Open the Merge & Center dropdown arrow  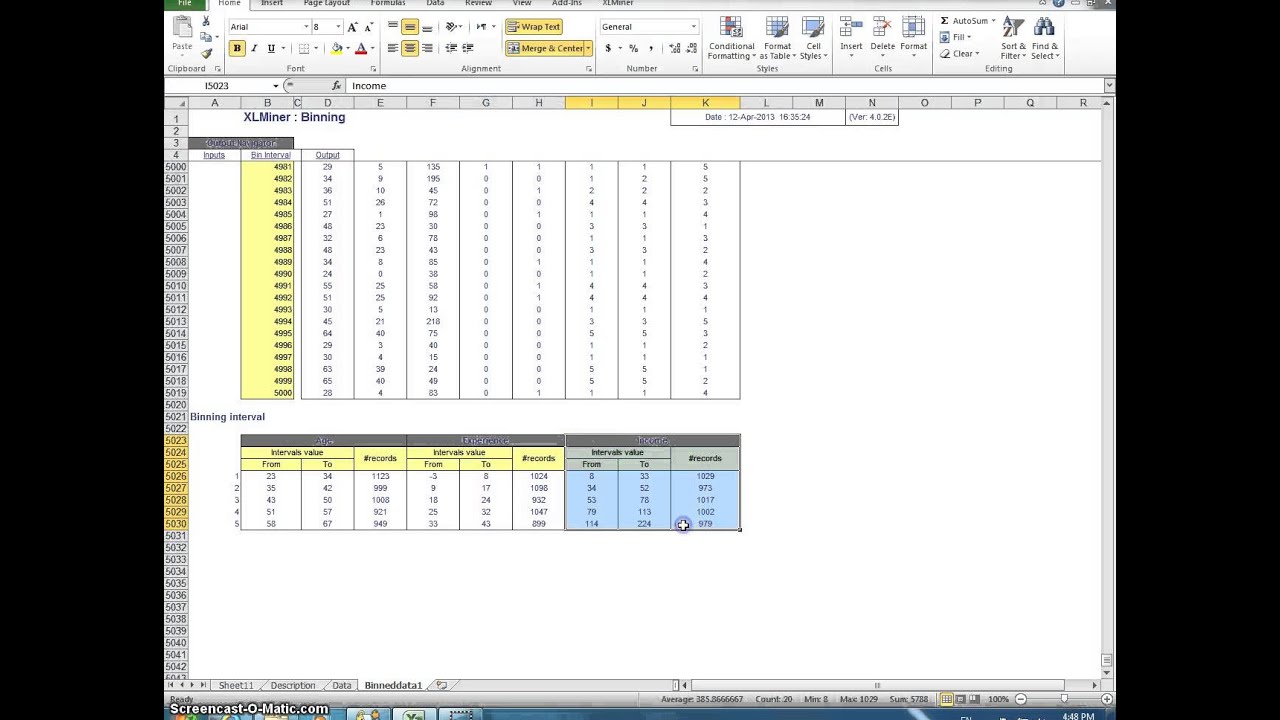coord(588,48)
